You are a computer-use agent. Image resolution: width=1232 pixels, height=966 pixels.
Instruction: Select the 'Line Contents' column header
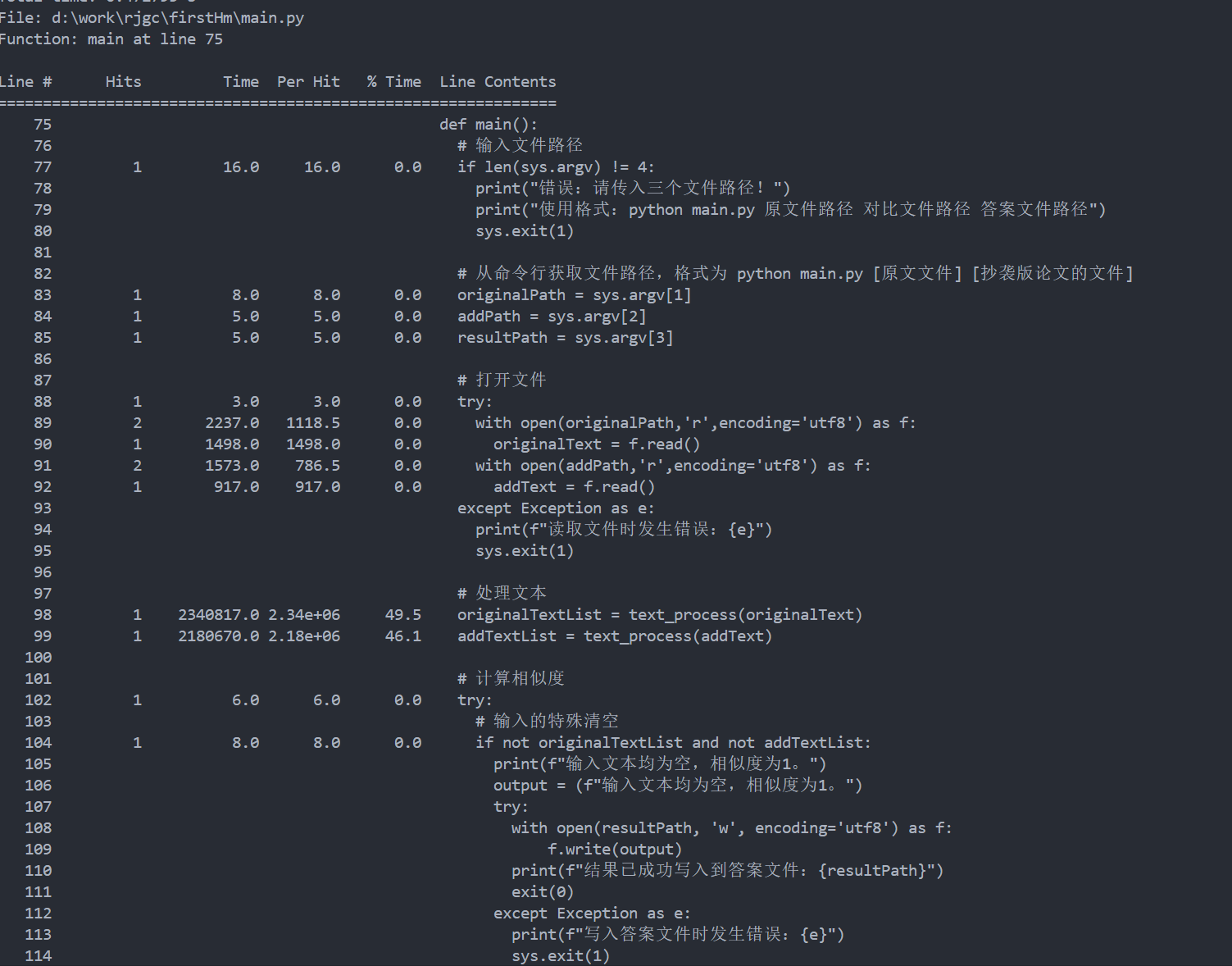point(498,82)
